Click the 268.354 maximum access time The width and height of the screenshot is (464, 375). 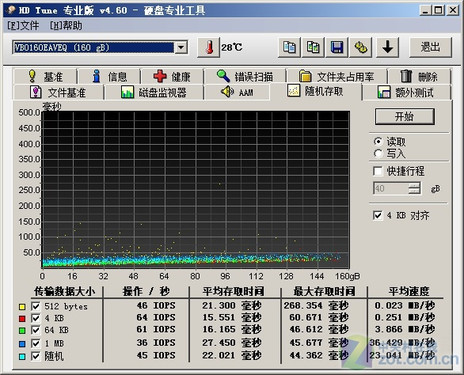[x=316, y=305]
